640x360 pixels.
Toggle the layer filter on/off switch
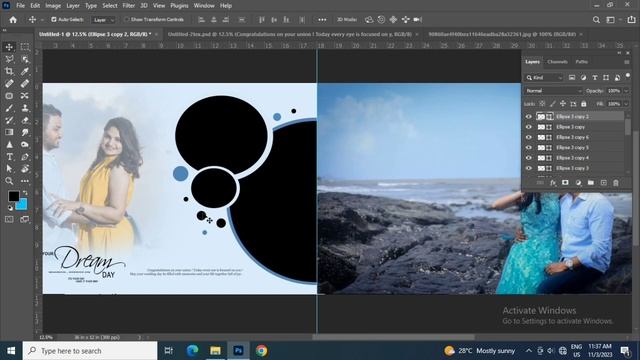click(x=627, y=76)
